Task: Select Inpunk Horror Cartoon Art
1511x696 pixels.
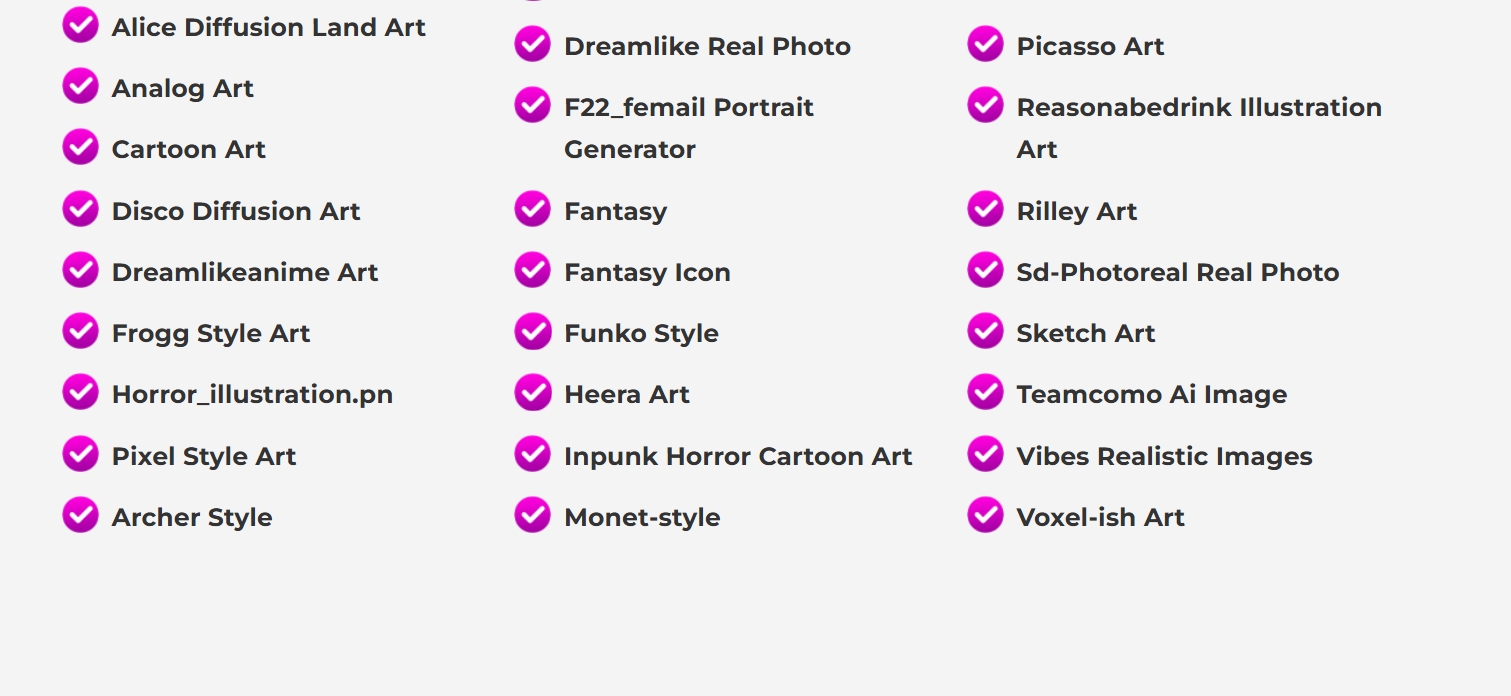Action: point(738,456)
